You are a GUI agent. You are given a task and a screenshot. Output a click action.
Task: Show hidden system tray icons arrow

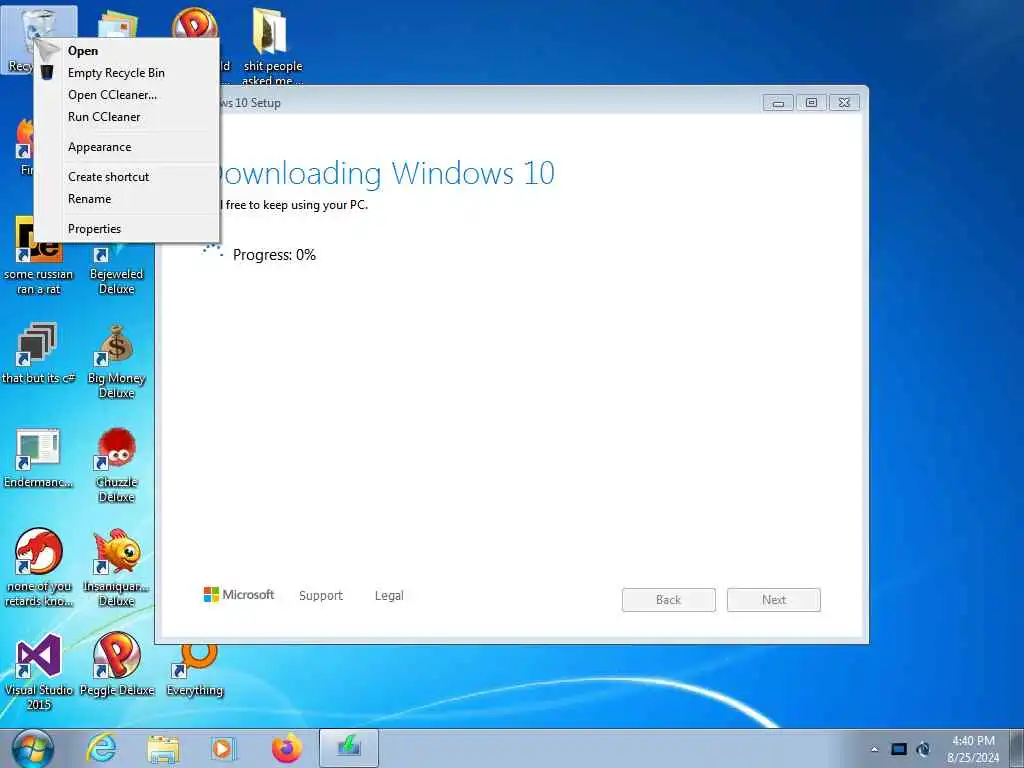[874, 749]
